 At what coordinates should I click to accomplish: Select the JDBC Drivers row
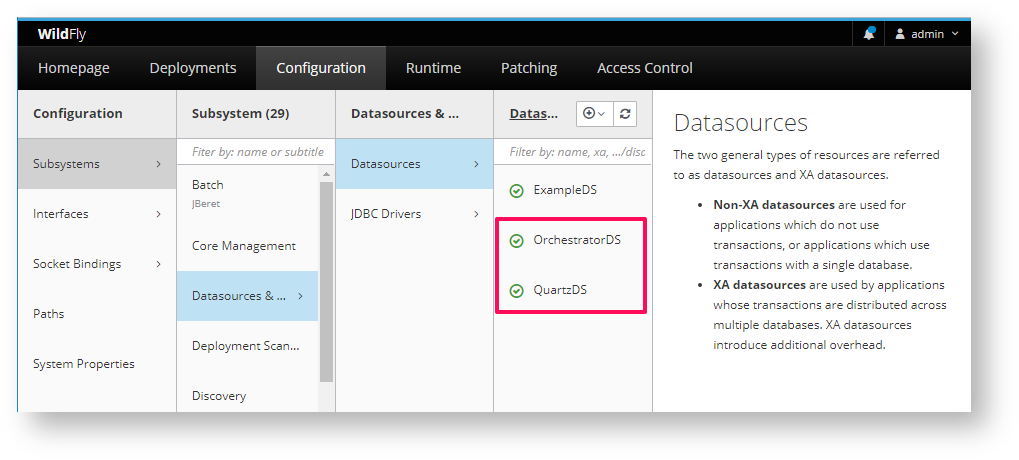tap(415, 214)
